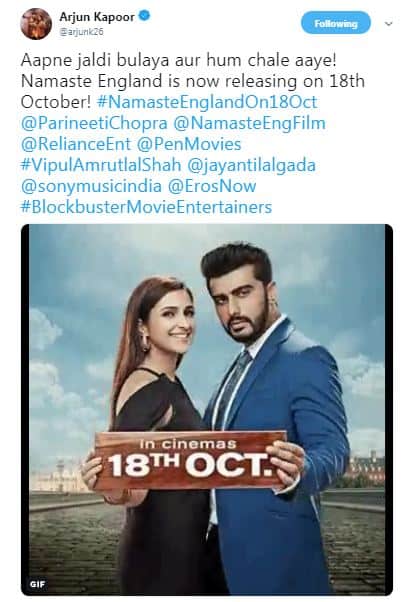Viewport: 416px width, 602px height.
Task: Open hashtag #NamasteEnglandOn18Oct
Action: click(207, 102)
